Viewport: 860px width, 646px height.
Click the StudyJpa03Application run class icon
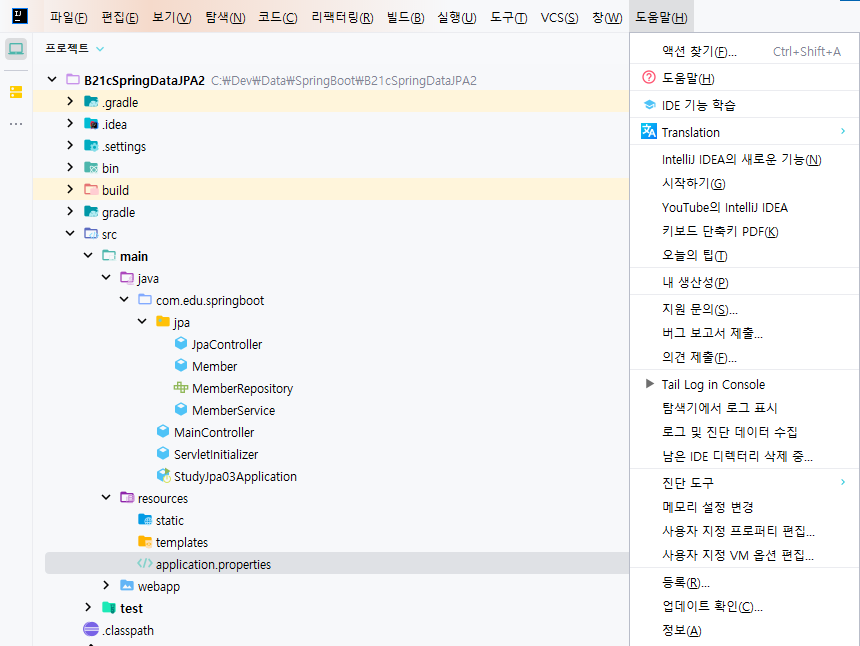163,475
